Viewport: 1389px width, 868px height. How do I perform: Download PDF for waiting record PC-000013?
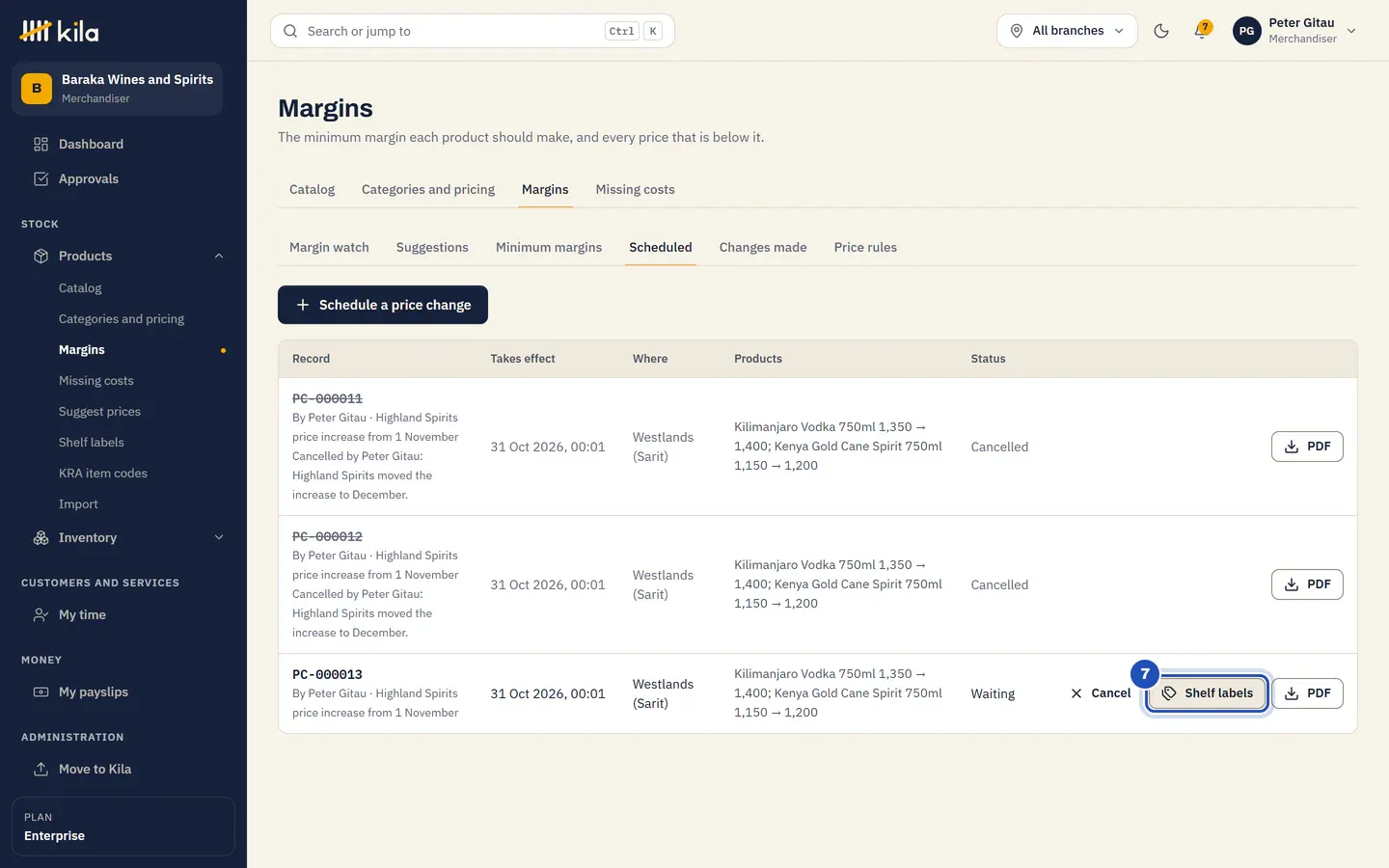pos(1307,693)
